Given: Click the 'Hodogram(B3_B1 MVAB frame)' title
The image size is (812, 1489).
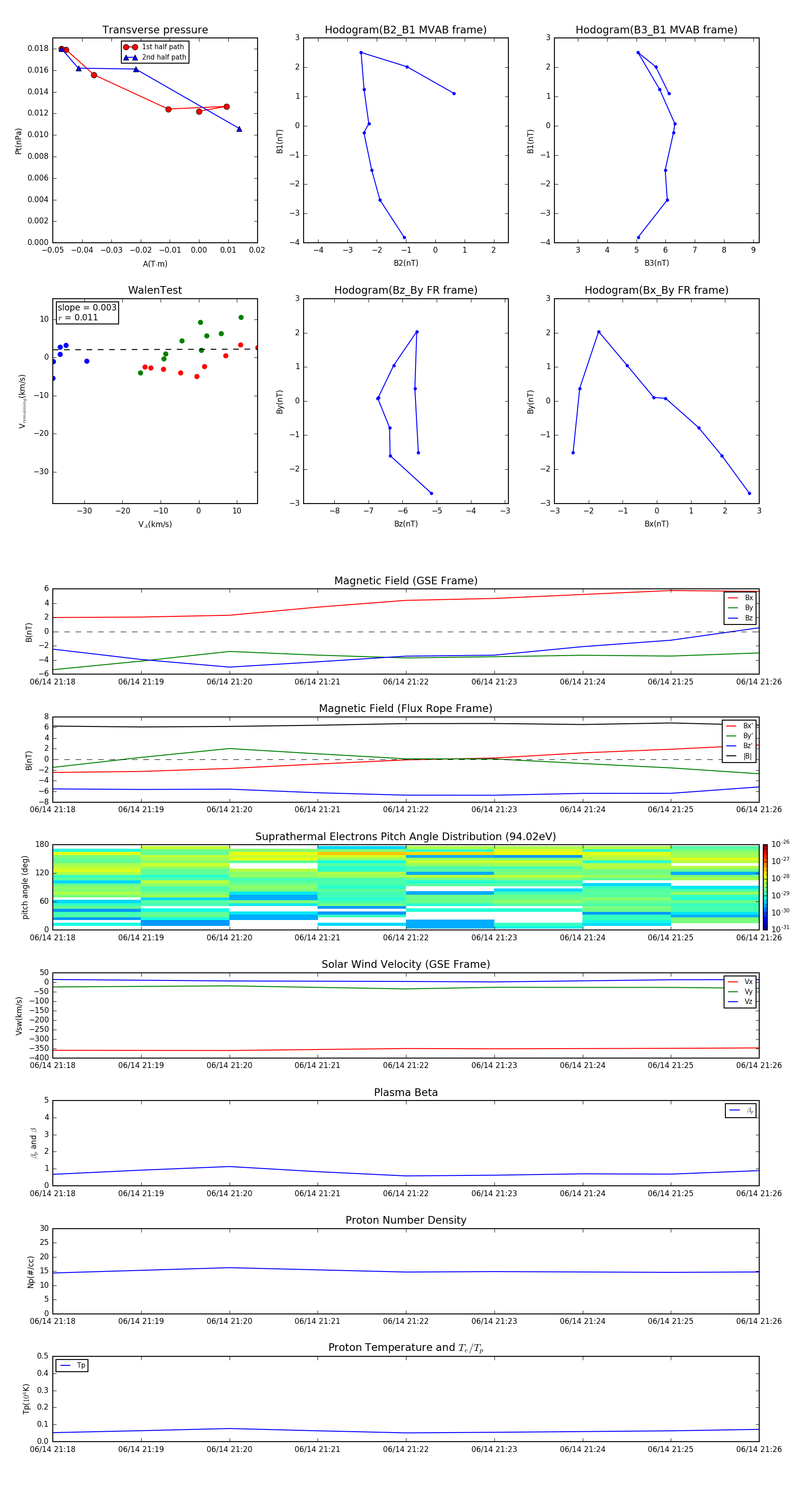Looking at the screenshot, I should (x=656, y=30).
